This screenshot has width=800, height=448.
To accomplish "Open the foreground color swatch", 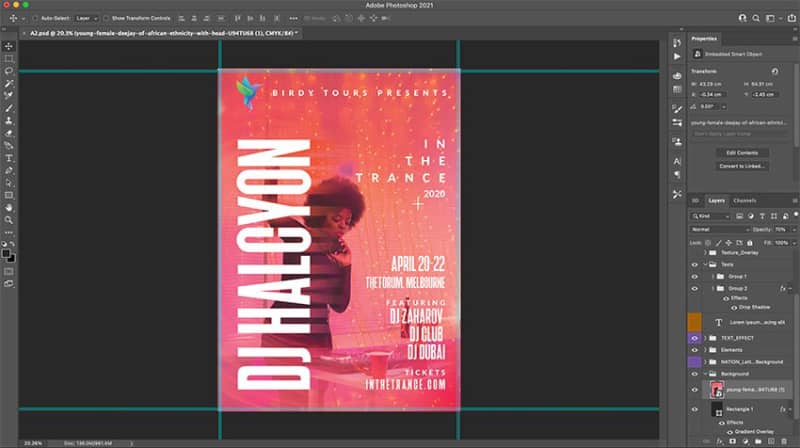I will tap(6, 254).
